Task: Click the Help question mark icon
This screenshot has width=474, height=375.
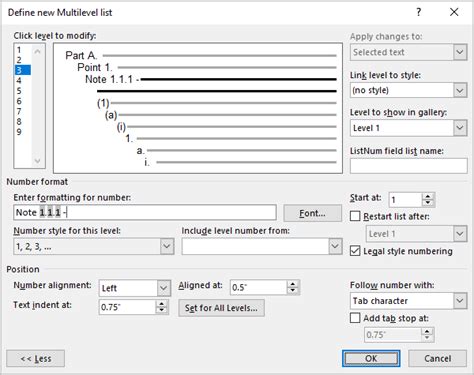Action: 419,12
